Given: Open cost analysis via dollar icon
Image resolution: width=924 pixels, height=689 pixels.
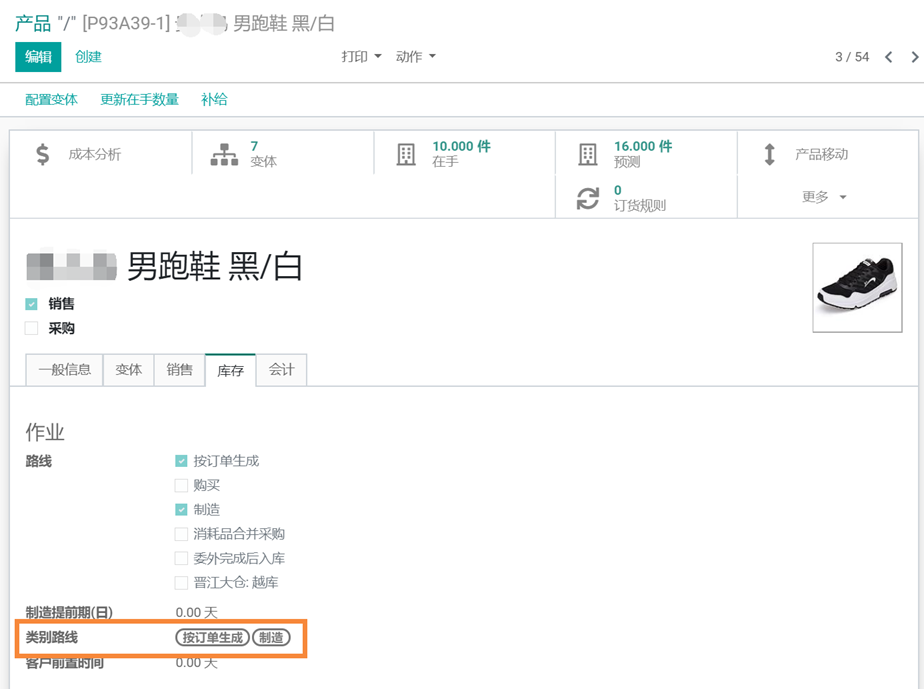Looking at the screenshot, I should 42,154.
